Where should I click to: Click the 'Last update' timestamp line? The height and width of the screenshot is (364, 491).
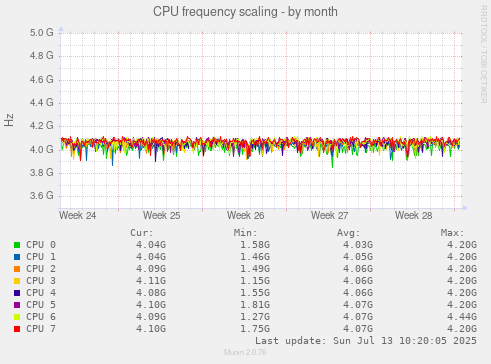coord(366,341)
